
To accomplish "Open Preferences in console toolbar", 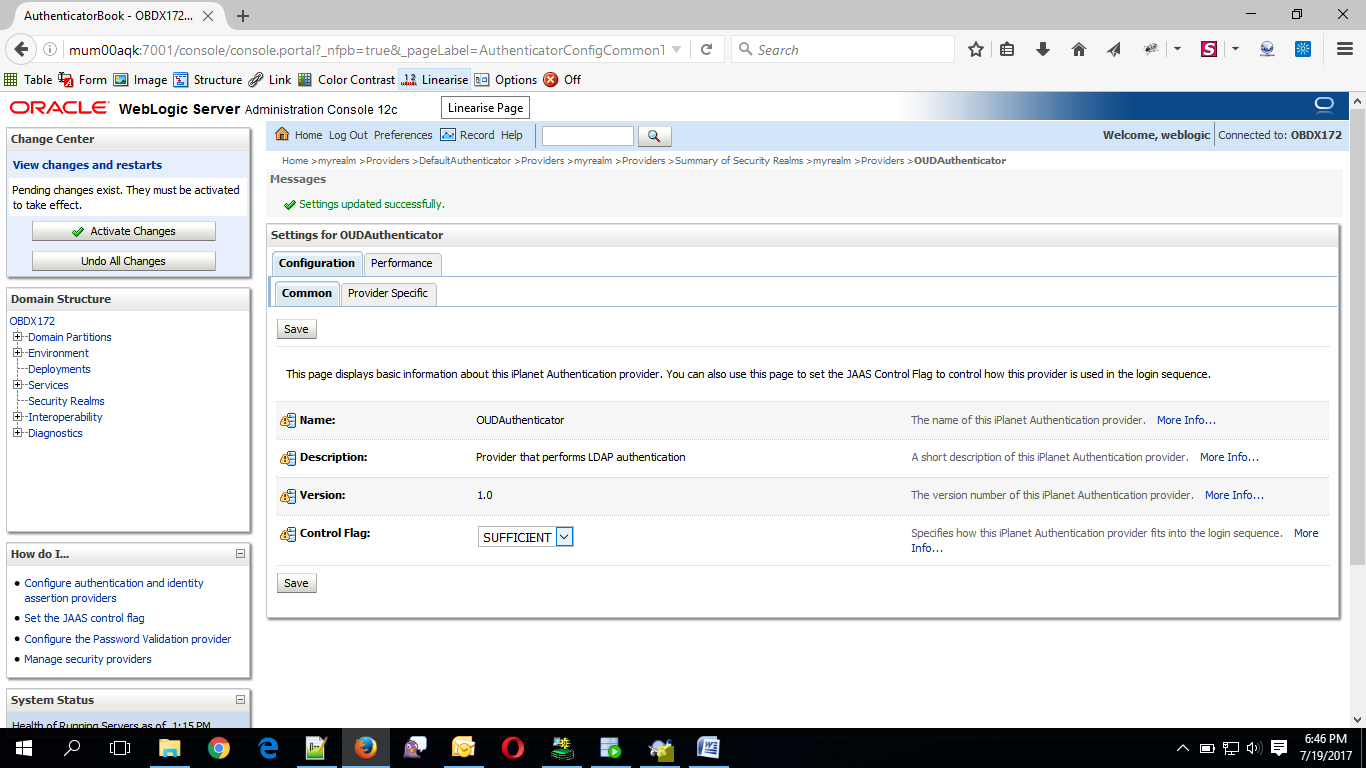I will click(403, 135).
